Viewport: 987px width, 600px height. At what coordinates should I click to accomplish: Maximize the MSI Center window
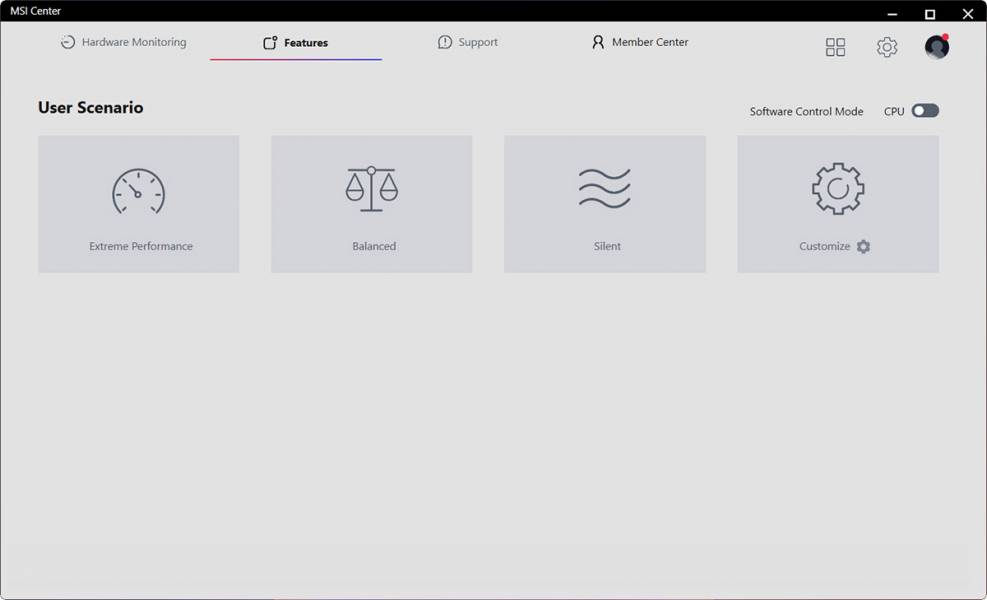point(929,13)
